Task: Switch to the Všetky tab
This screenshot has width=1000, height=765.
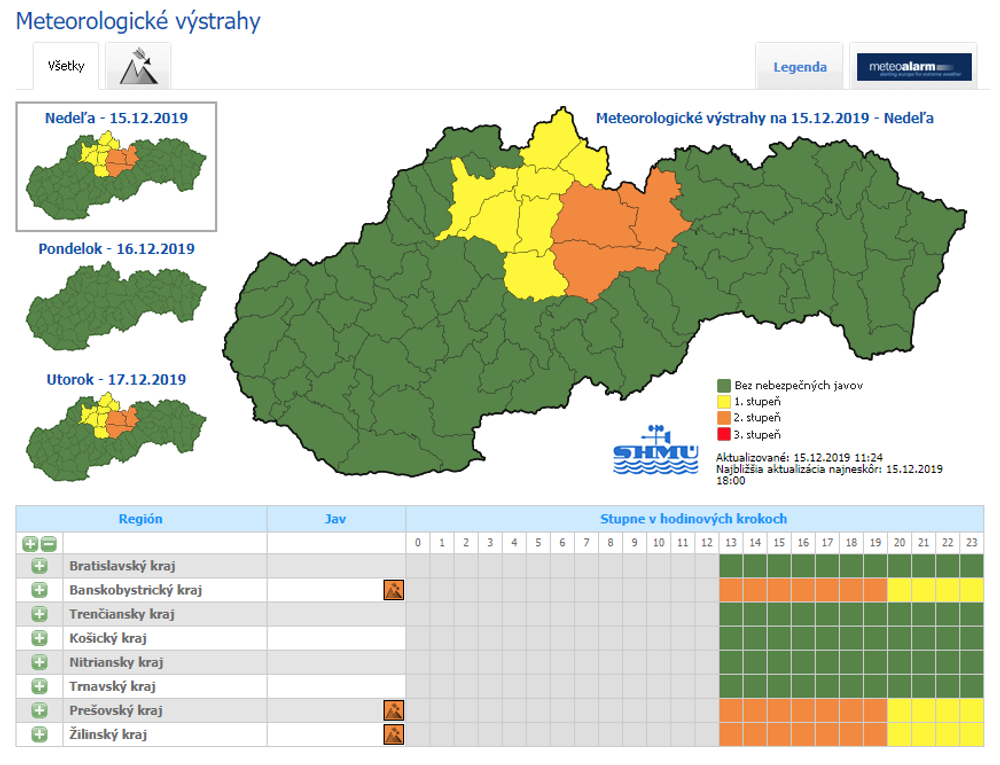Action: coord(66,67)
